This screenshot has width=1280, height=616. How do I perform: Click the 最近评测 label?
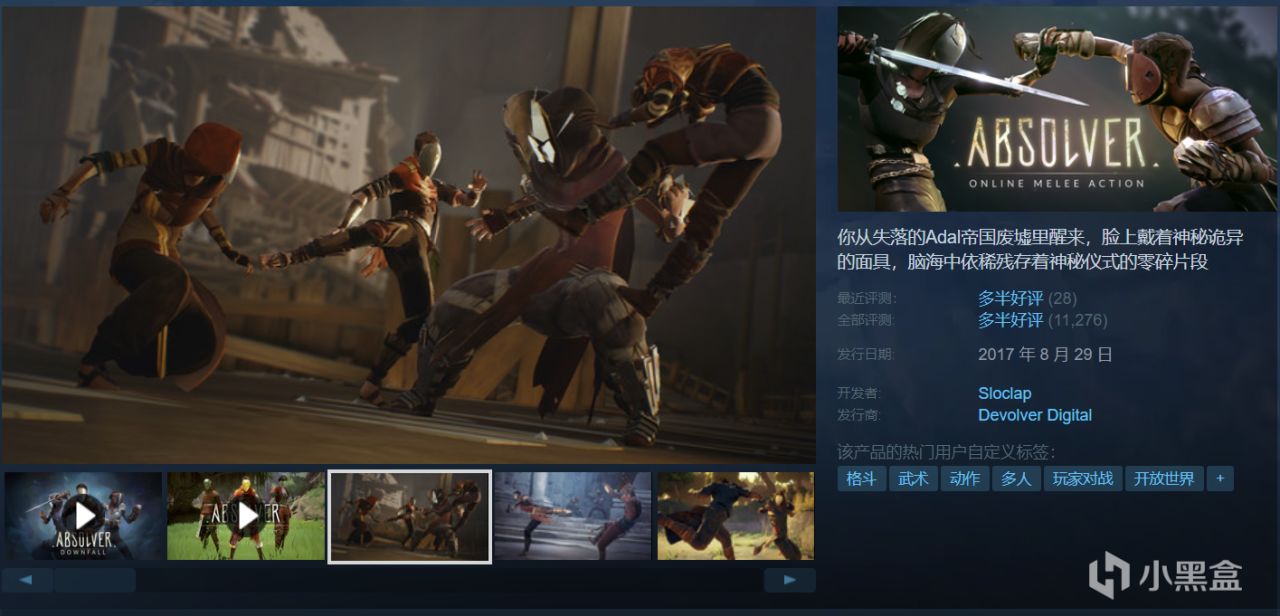[x=867, y=298]
